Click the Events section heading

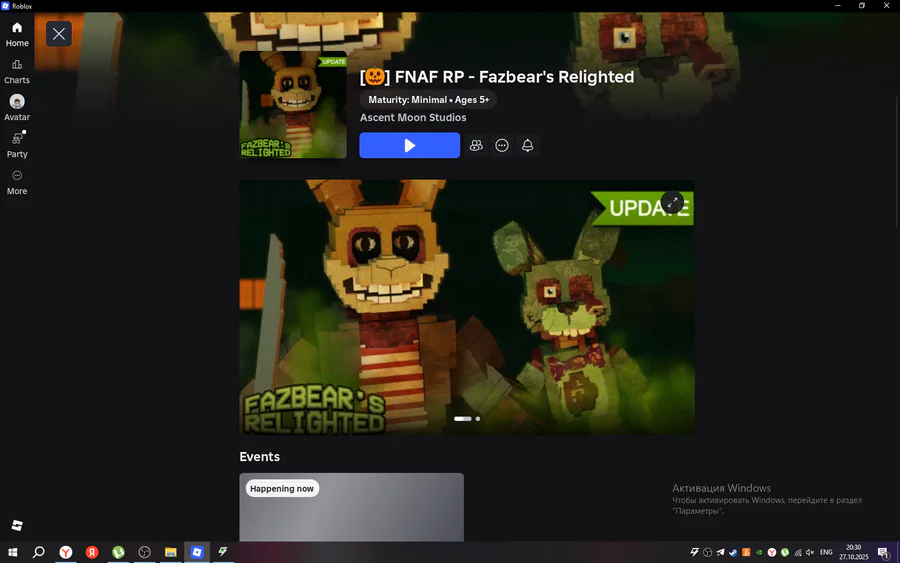(x=259, y=456)
